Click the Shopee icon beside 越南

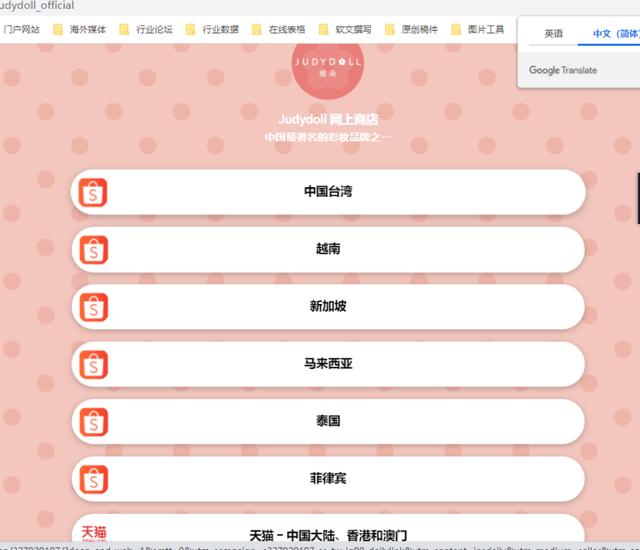pos(93,250)
